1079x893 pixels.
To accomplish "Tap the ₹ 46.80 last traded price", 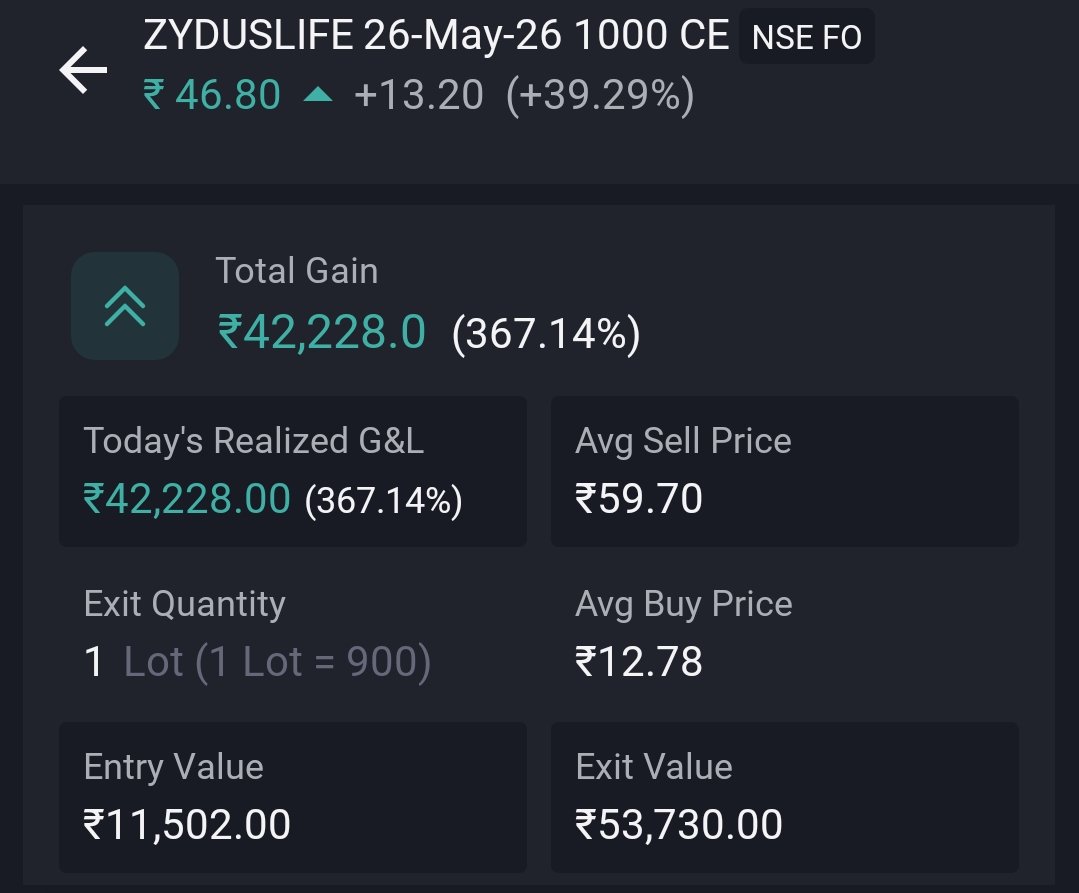I will coord(212,94).
